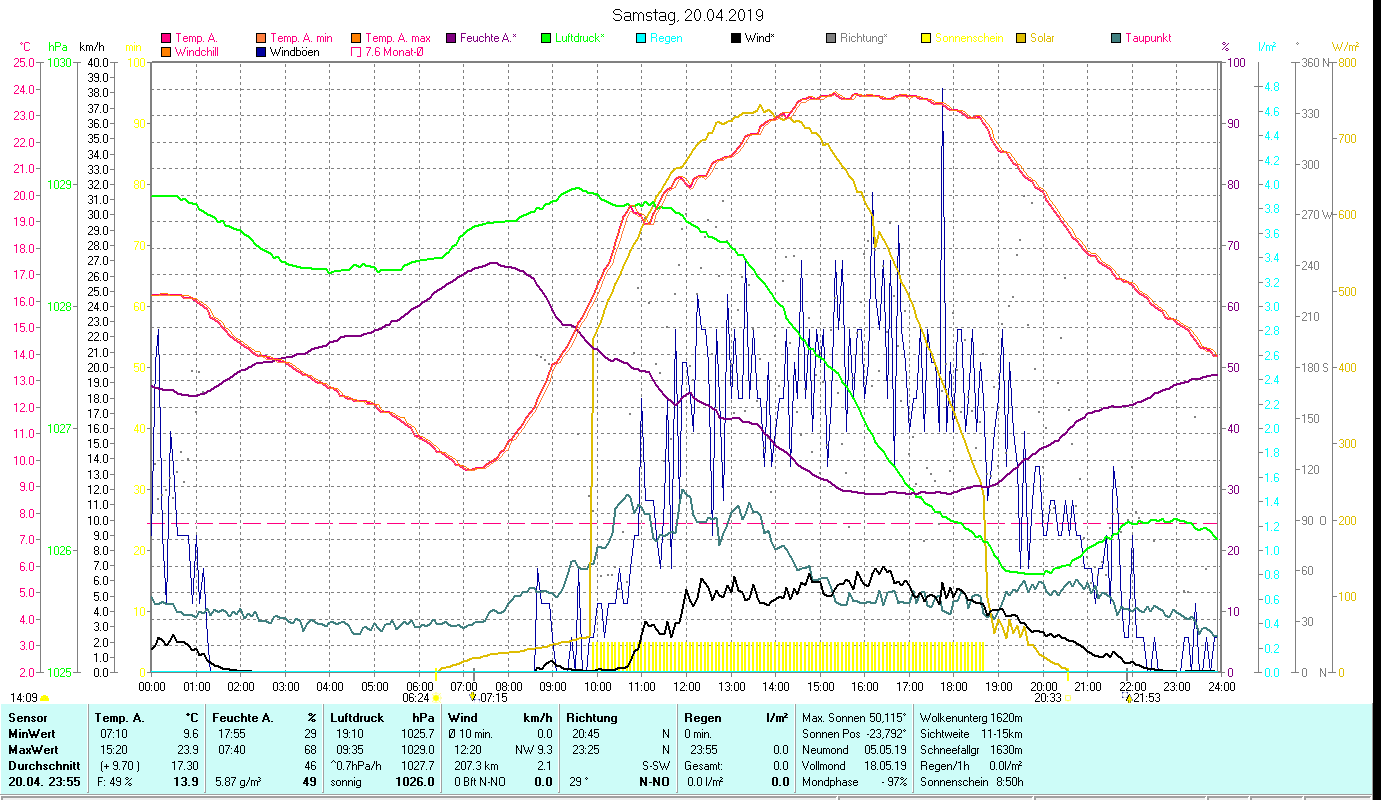The image size is (1381, 800).
Task: Click the 12:00 label on time axis
Action: tap(686, 686)
